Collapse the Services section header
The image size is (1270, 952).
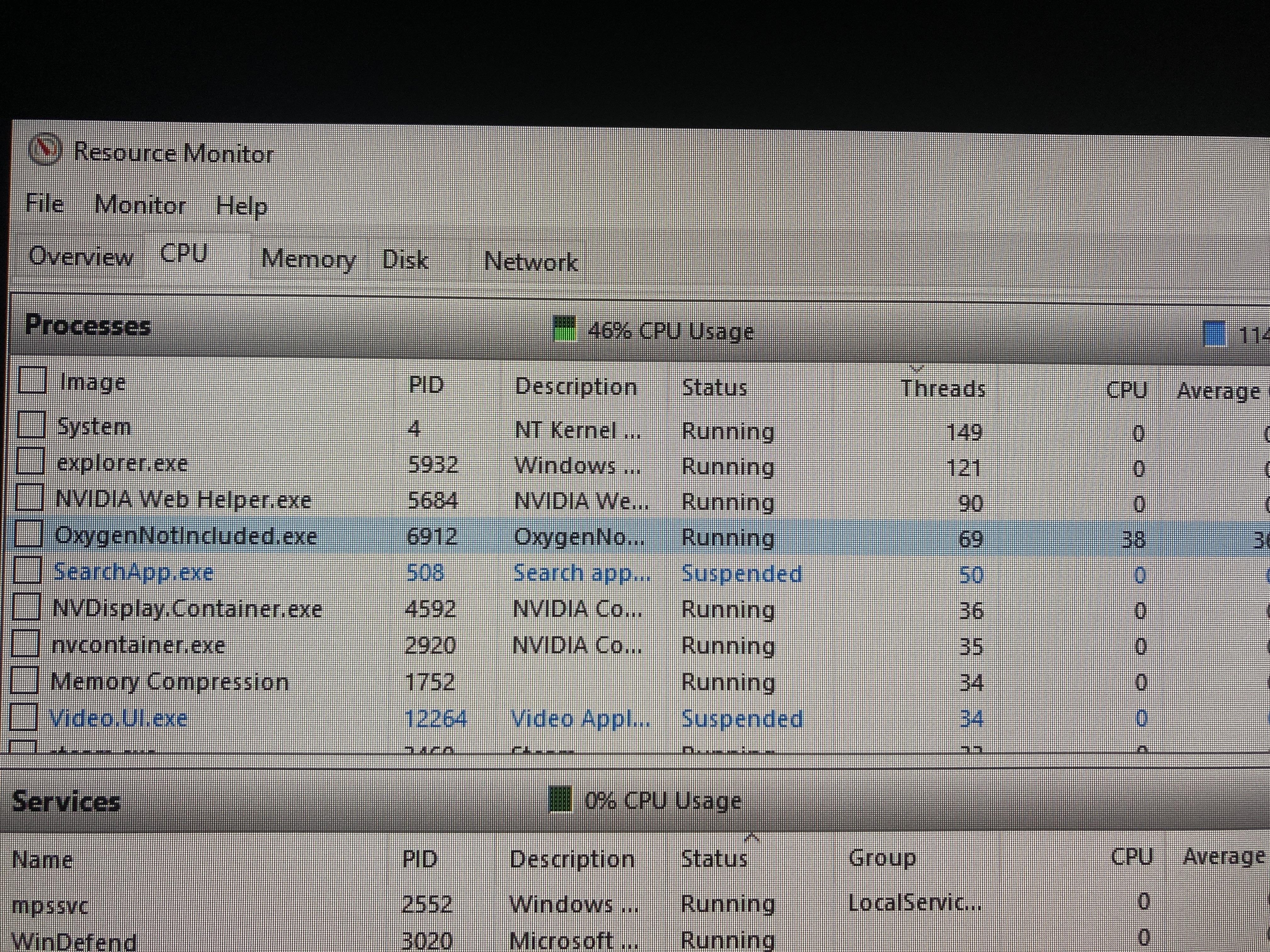pyautogui.click(x=66, y=801)
